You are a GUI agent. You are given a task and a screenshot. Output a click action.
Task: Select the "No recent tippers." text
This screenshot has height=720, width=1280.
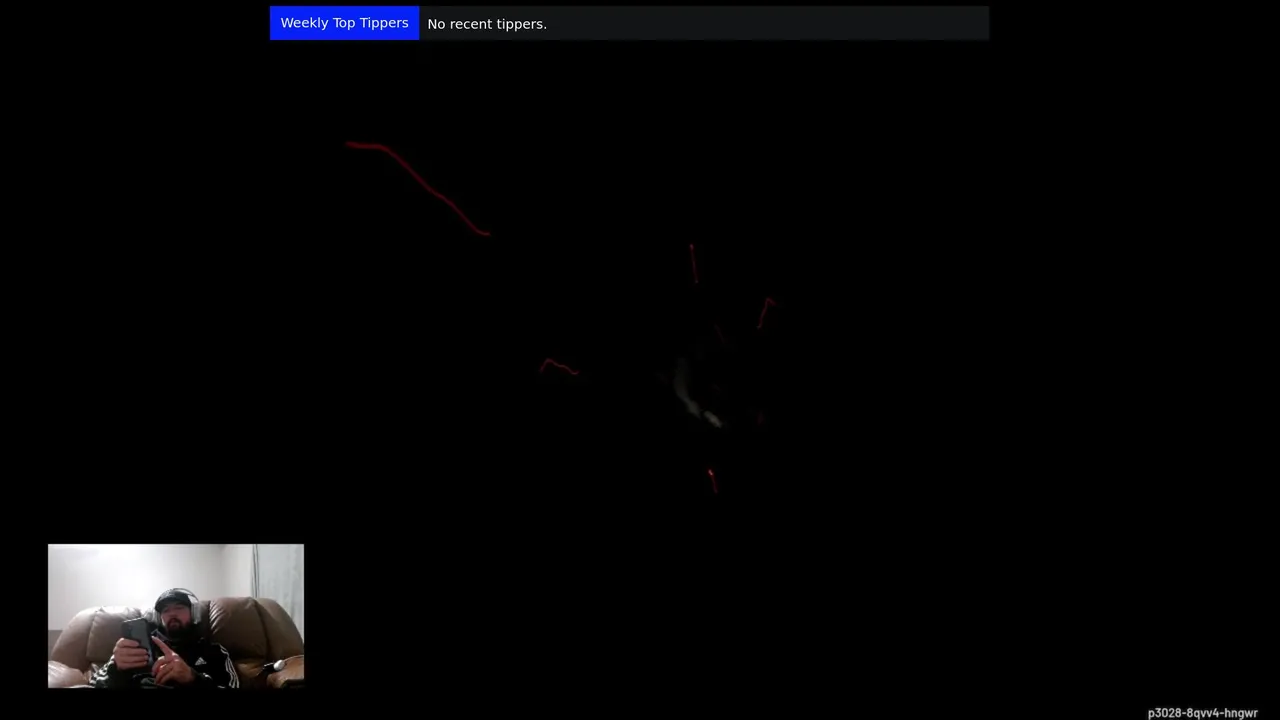487,24
